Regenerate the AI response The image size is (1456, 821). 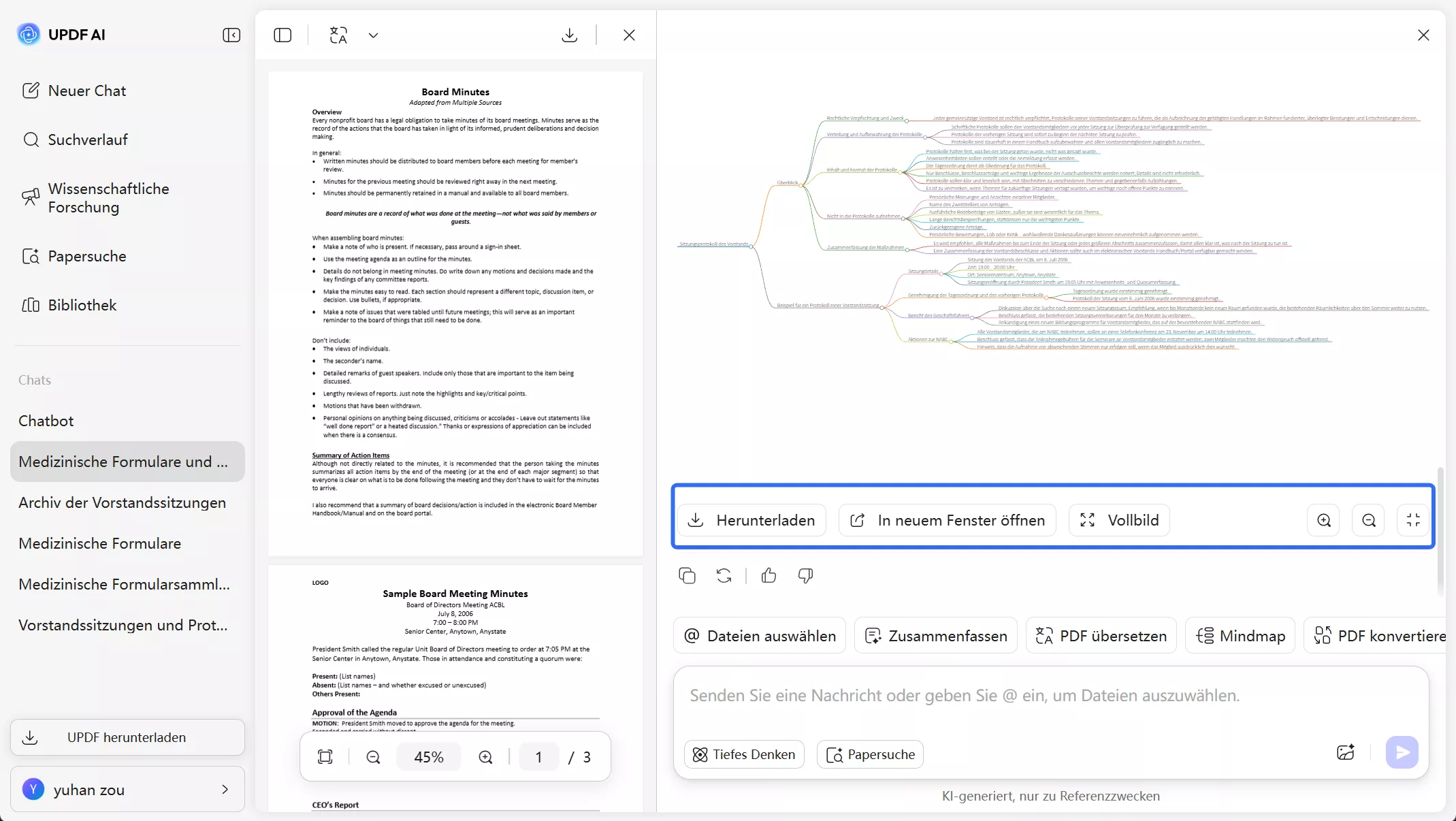point(724,575)
